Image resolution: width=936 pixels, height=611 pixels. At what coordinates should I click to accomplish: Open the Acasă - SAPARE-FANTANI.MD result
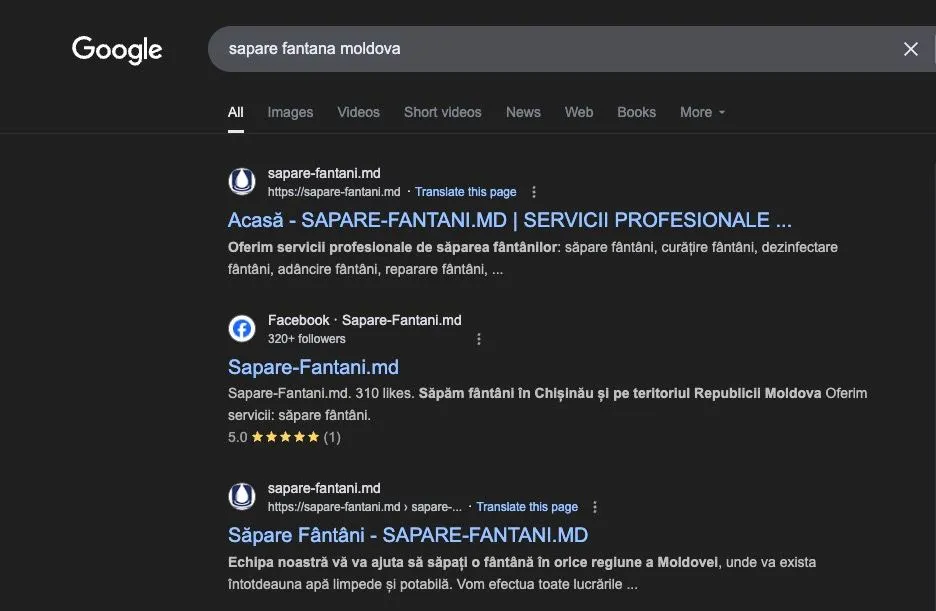click(508, 219)
